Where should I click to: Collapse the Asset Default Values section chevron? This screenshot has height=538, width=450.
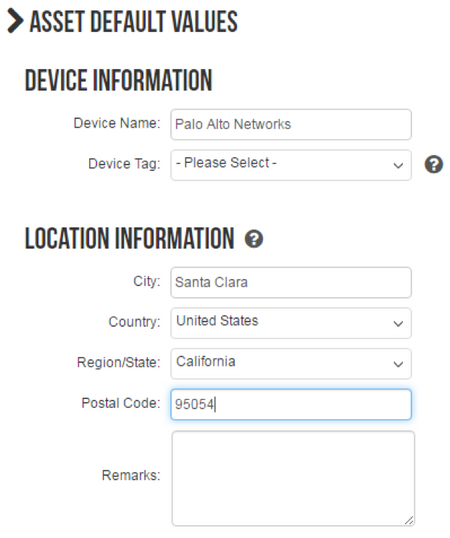(15, 21)
